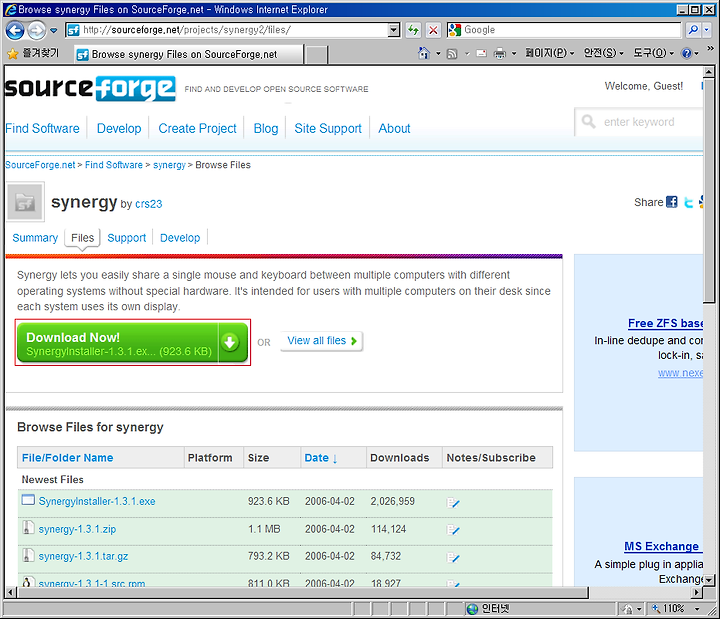The width and height of the screenshot is (720, 619).
Task: Expand the Print options dropdown arrow
Action: tap(514, 54)
